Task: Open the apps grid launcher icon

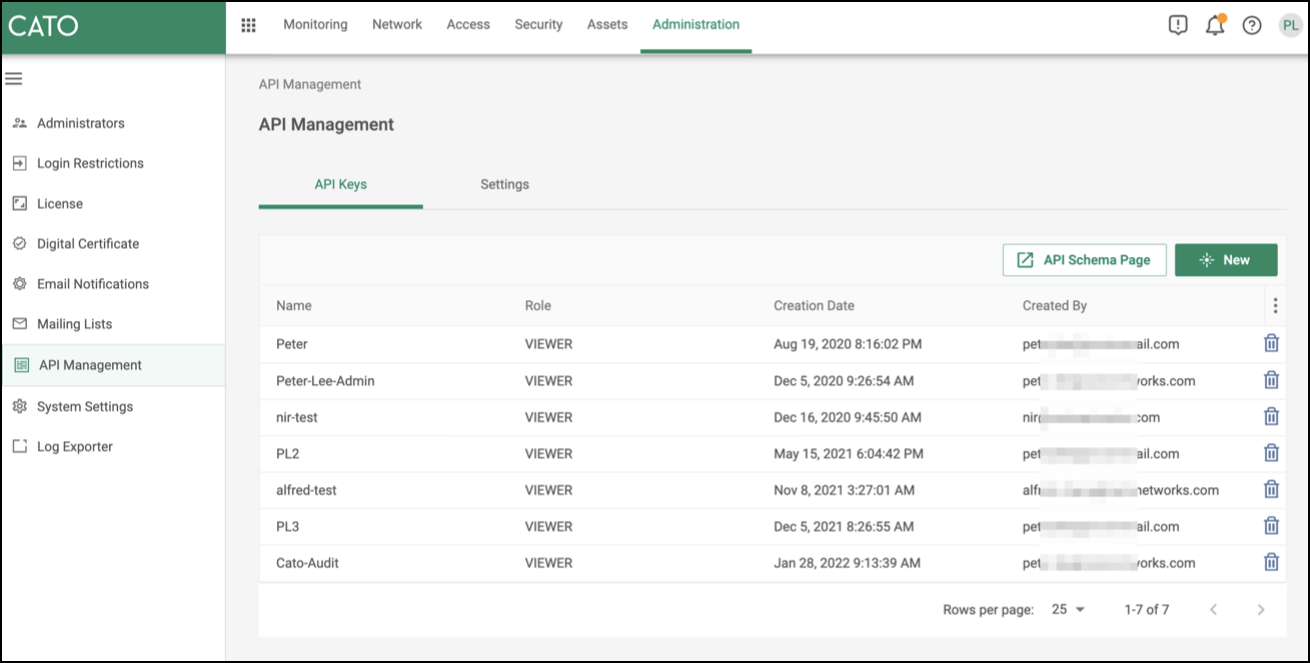Action: coord(249,25)
